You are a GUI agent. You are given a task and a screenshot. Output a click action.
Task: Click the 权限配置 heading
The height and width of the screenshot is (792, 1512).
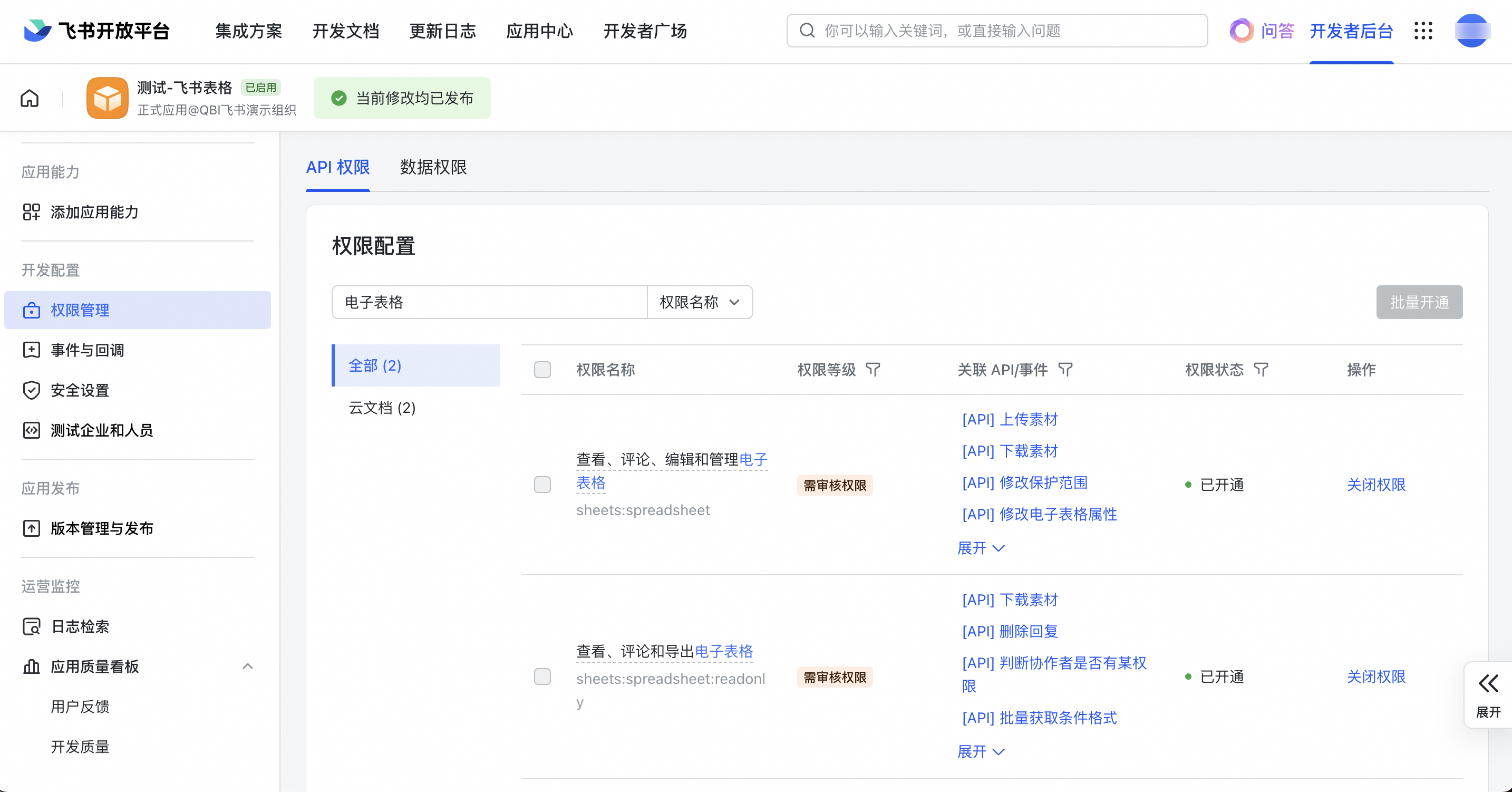(373, 245)
